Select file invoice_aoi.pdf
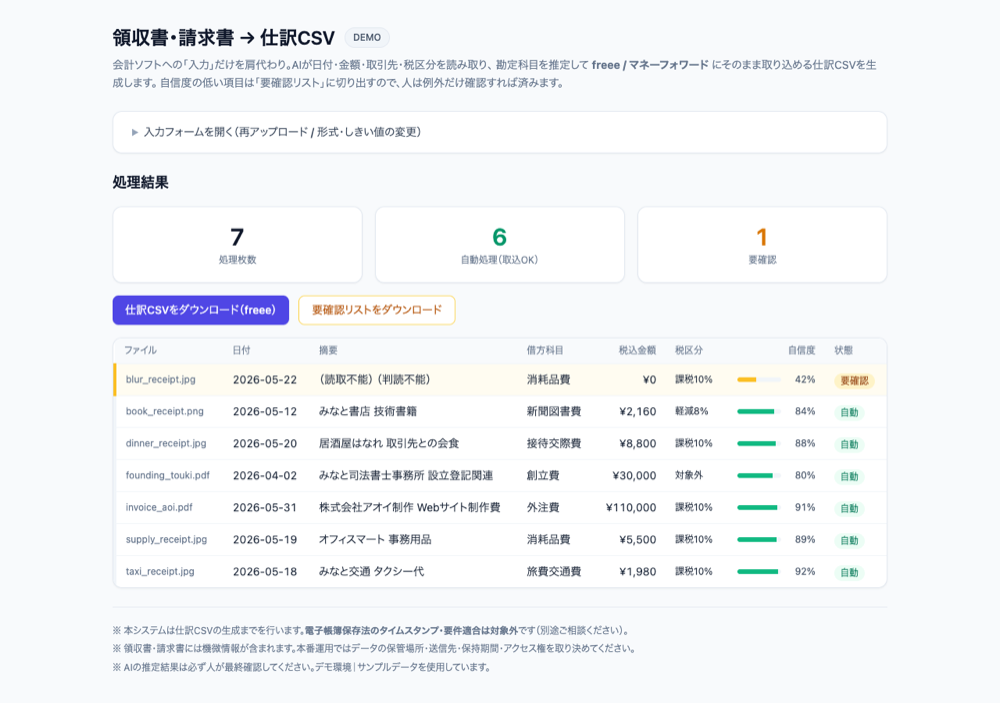Viewport: 1000px width, 703px height. pos(159,507)
